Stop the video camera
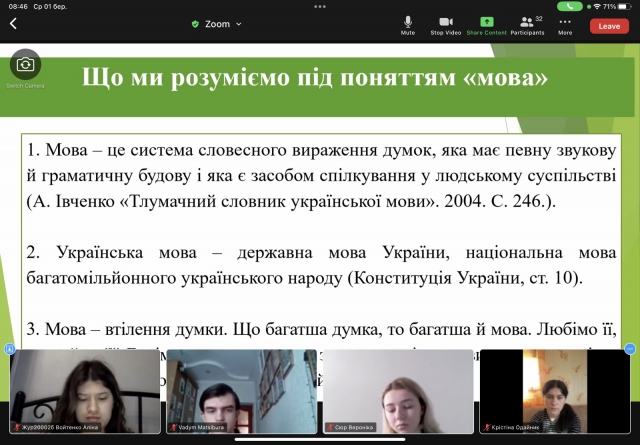 pos(445,26)
